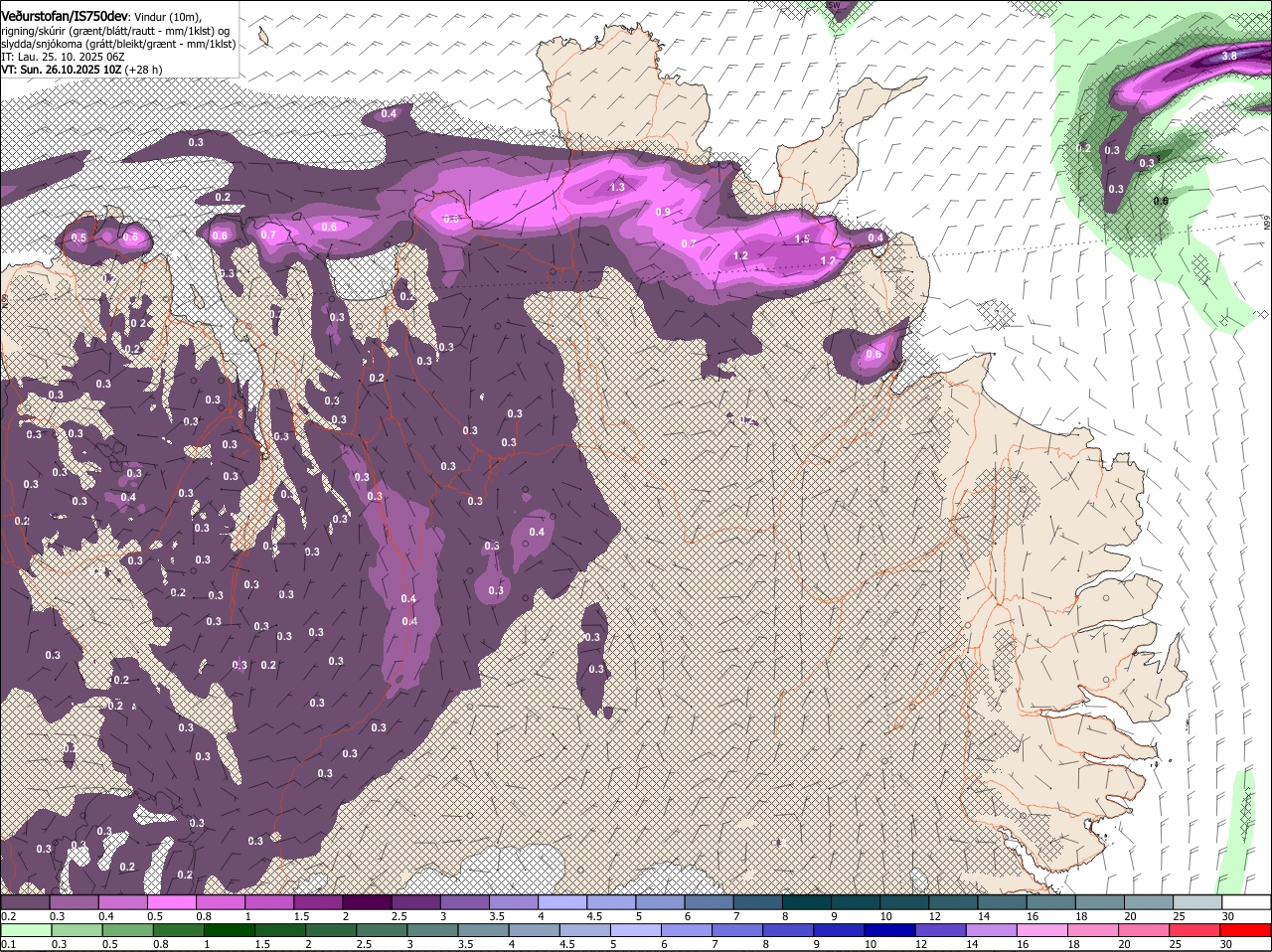
Task: Click the lavender 14–16 swatch in lower legend
Action: click(991, 930)
